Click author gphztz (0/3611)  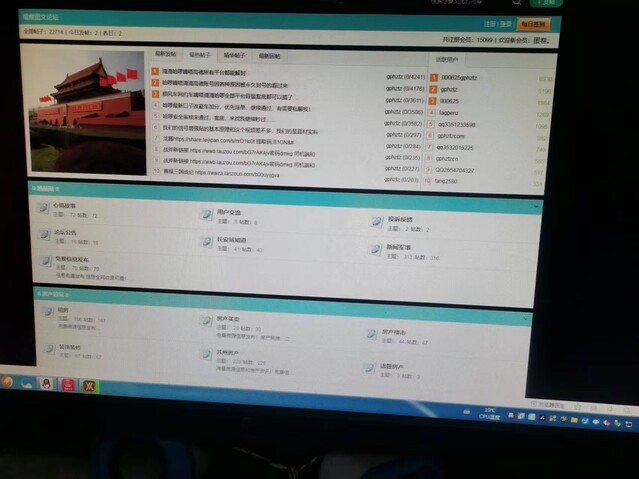[405, 100]
